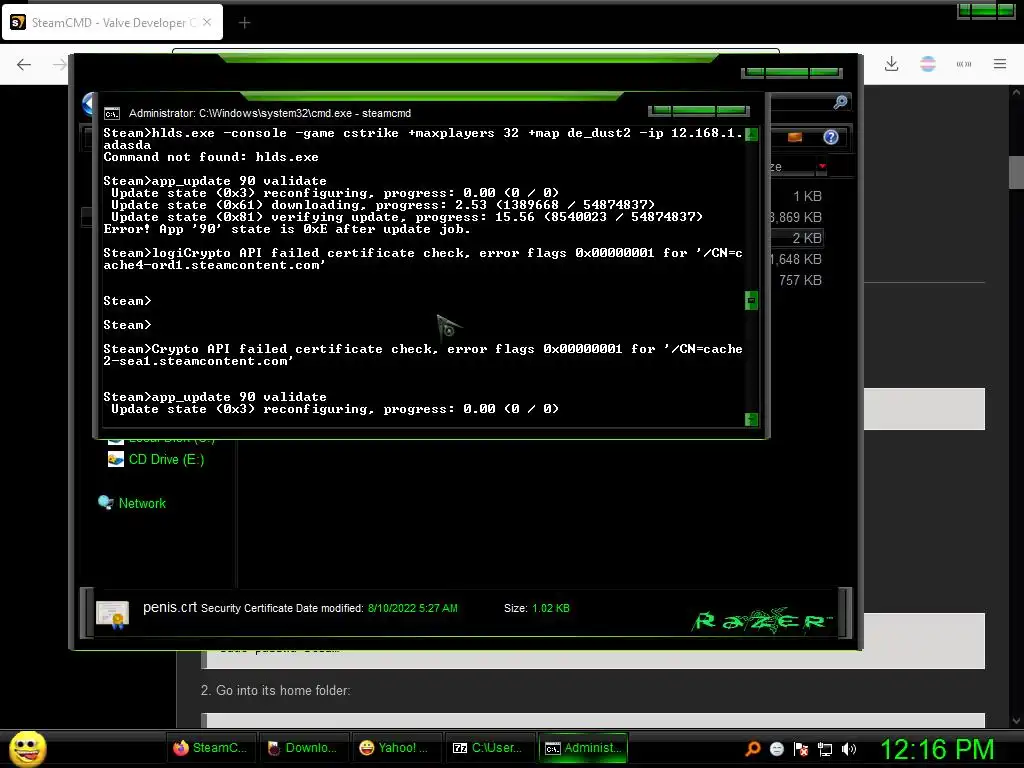Switch to the 7-Zip C:\User... taskbar button
1024x768 pixels.
489,748
